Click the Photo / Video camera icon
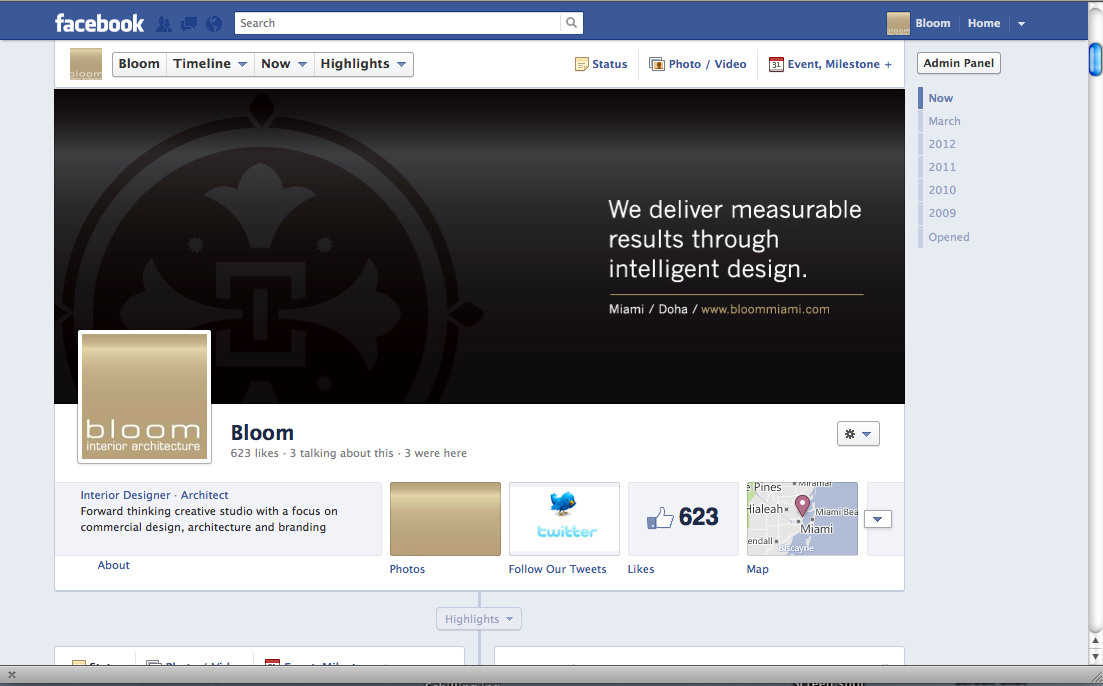Image resolution: width=1103 pixels, height=686 pixels. [x=656, y=65]
